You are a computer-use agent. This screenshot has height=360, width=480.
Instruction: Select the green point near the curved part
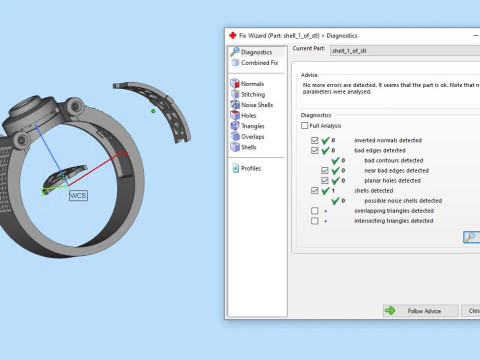tap(153, 111)
